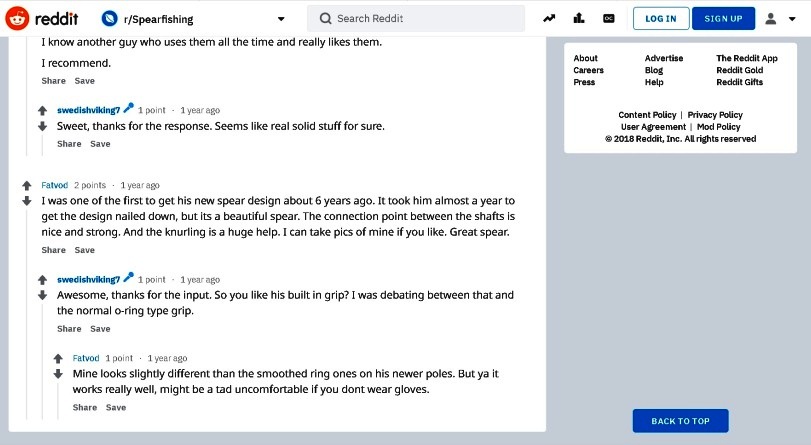
Task: Click the r/Spearfishing community icon
Action: point(109,19)
